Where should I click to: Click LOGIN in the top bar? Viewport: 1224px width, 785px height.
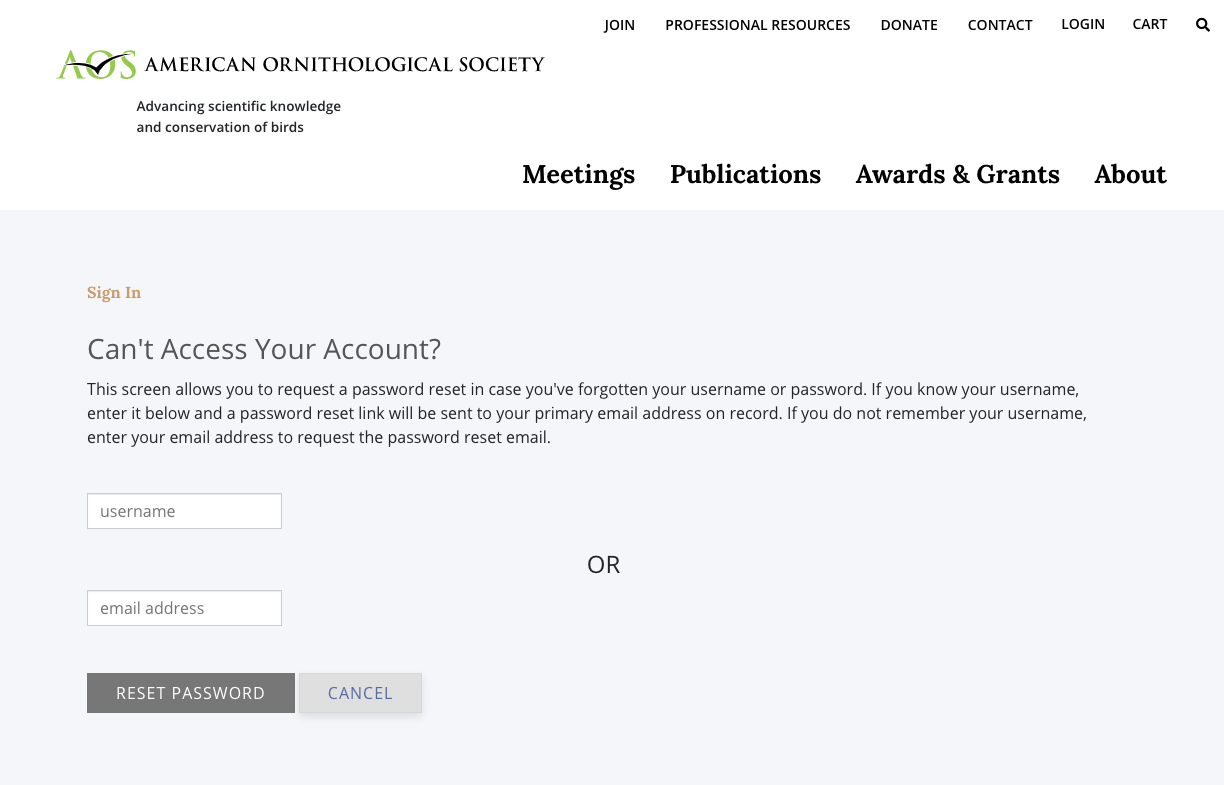point(1083,24)
